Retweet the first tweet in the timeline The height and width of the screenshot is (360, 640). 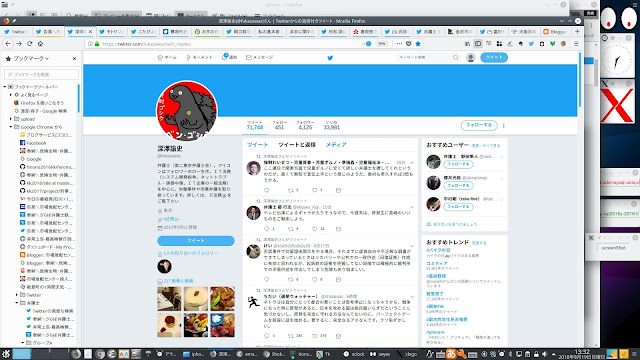point(291,190)
